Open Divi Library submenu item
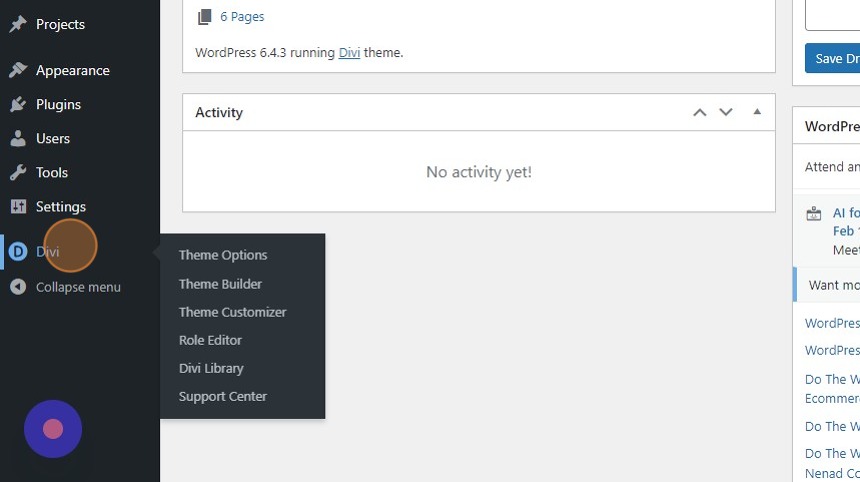The image size is (860, 482). pyautogui.click(x=211, y=368)
